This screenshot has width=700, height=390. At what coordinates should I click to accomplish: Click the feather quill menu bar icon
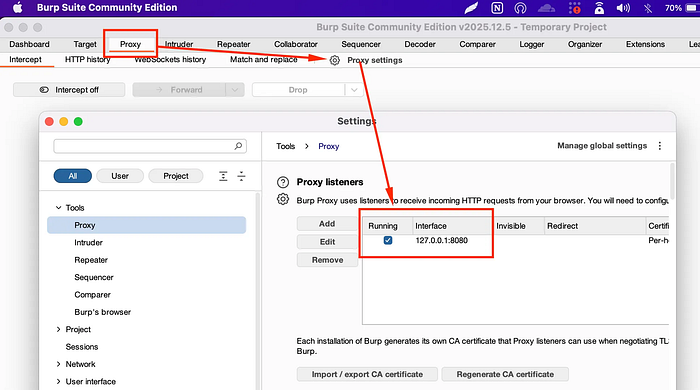tap(471, 8)
